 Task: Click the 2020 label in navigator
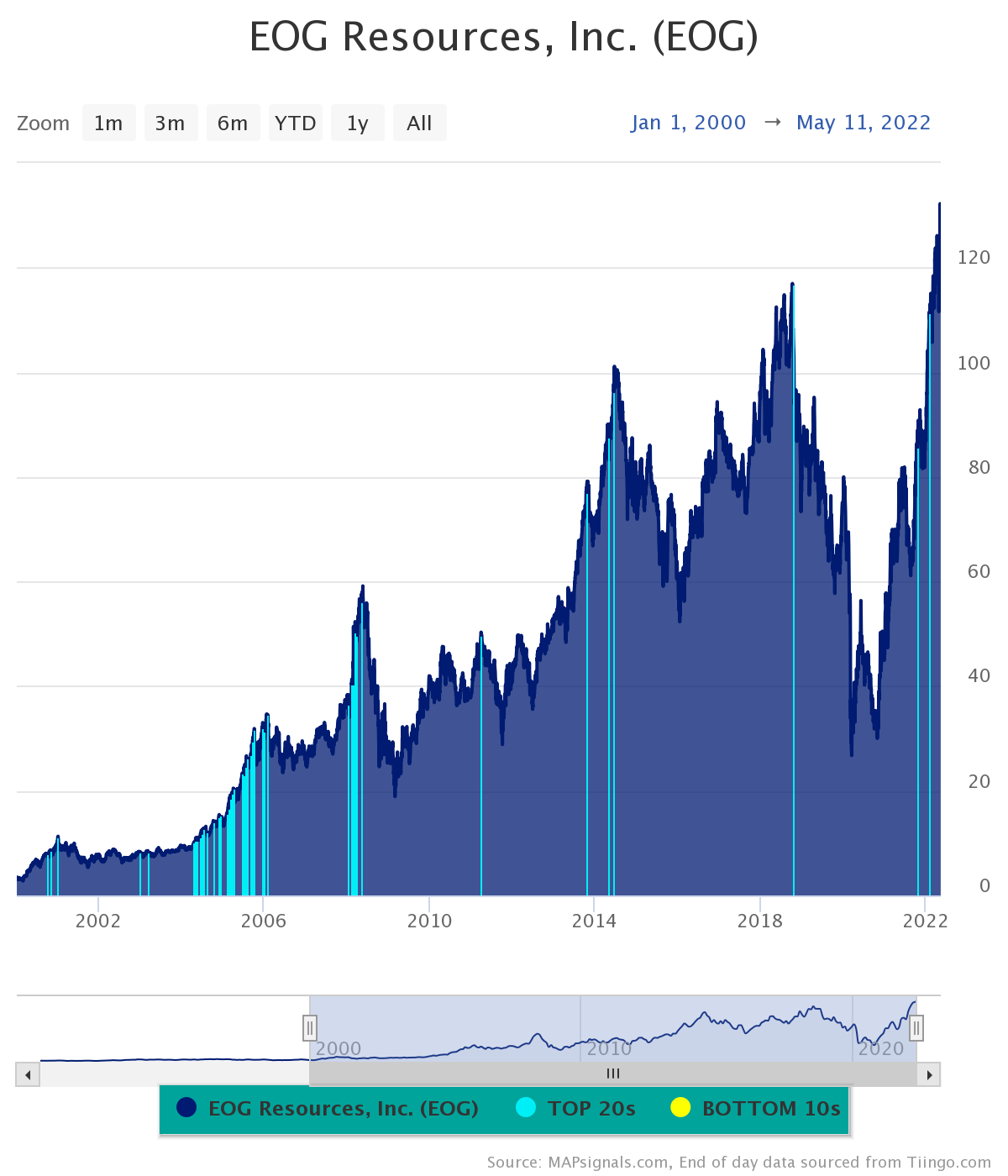(880, 1048)
